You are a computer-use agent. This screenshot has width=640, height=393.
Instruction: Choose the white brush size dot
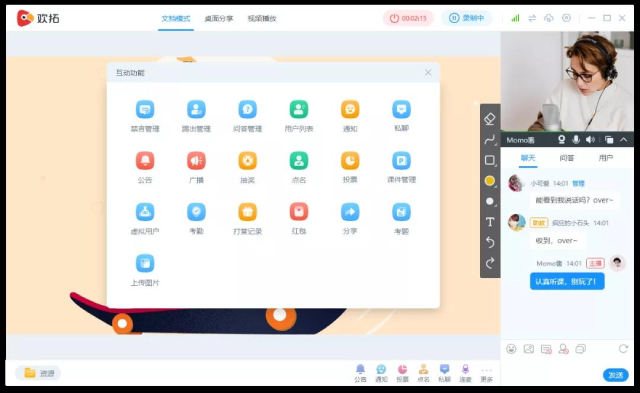click(x=490, y=201)
